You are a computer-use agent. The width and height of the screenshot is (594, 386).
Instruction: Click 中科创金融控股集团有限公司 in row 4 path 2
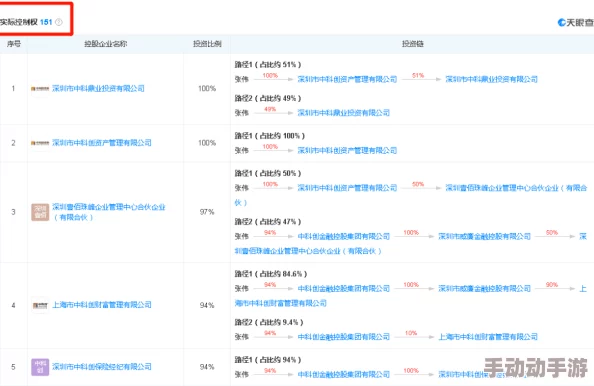pyautogui.click(x=344, y=337)
